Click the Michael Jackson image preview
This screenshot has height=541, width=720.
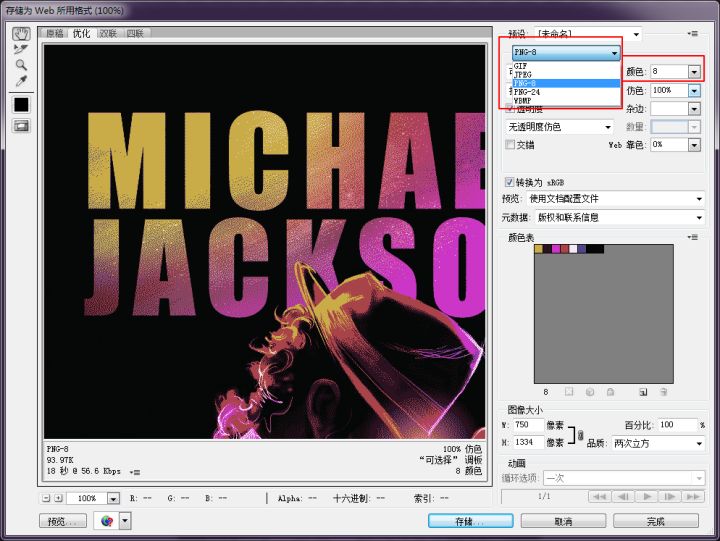click(264, 242)
